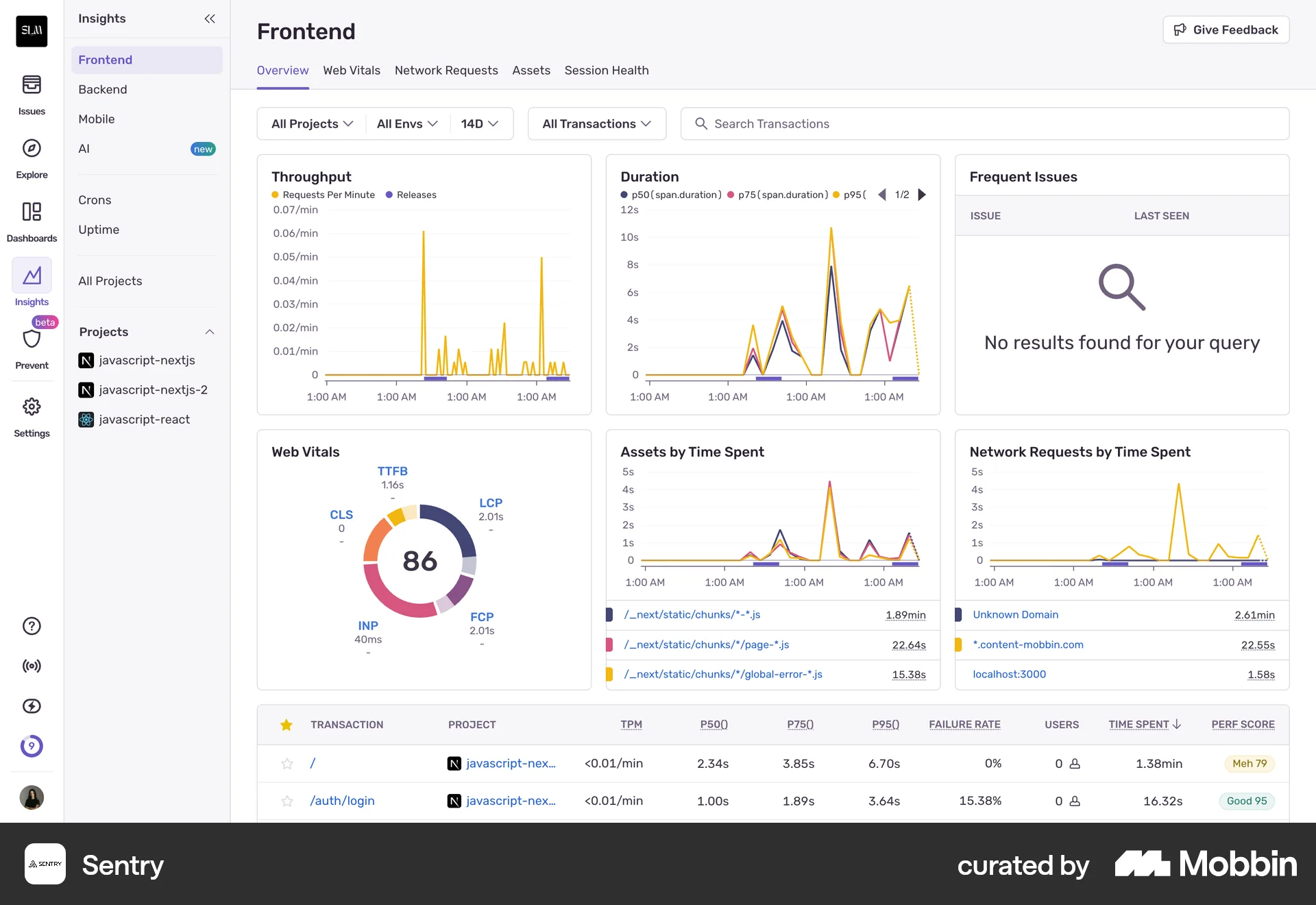Star the /auth/login transaction

287,801
